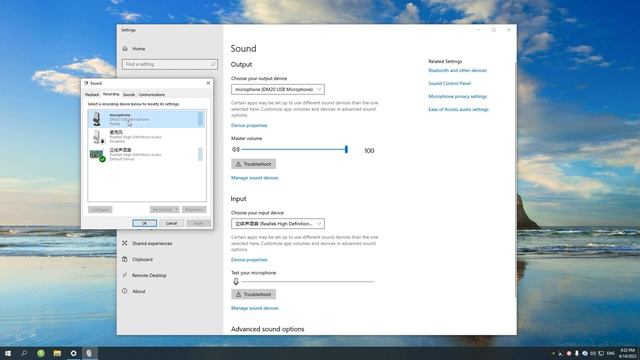Image resolution: width=640 pixels, height=360 pixels.
Task: Click the Home icon in Settings sidebar
Action: click(125, 49)
